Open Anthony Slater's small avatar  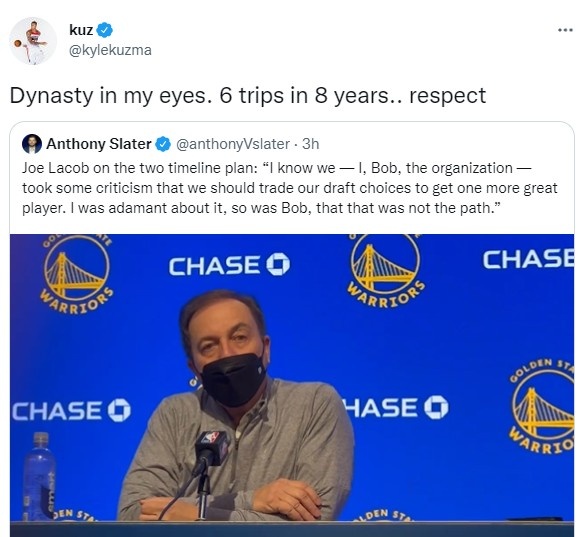(x=32, y=144)
